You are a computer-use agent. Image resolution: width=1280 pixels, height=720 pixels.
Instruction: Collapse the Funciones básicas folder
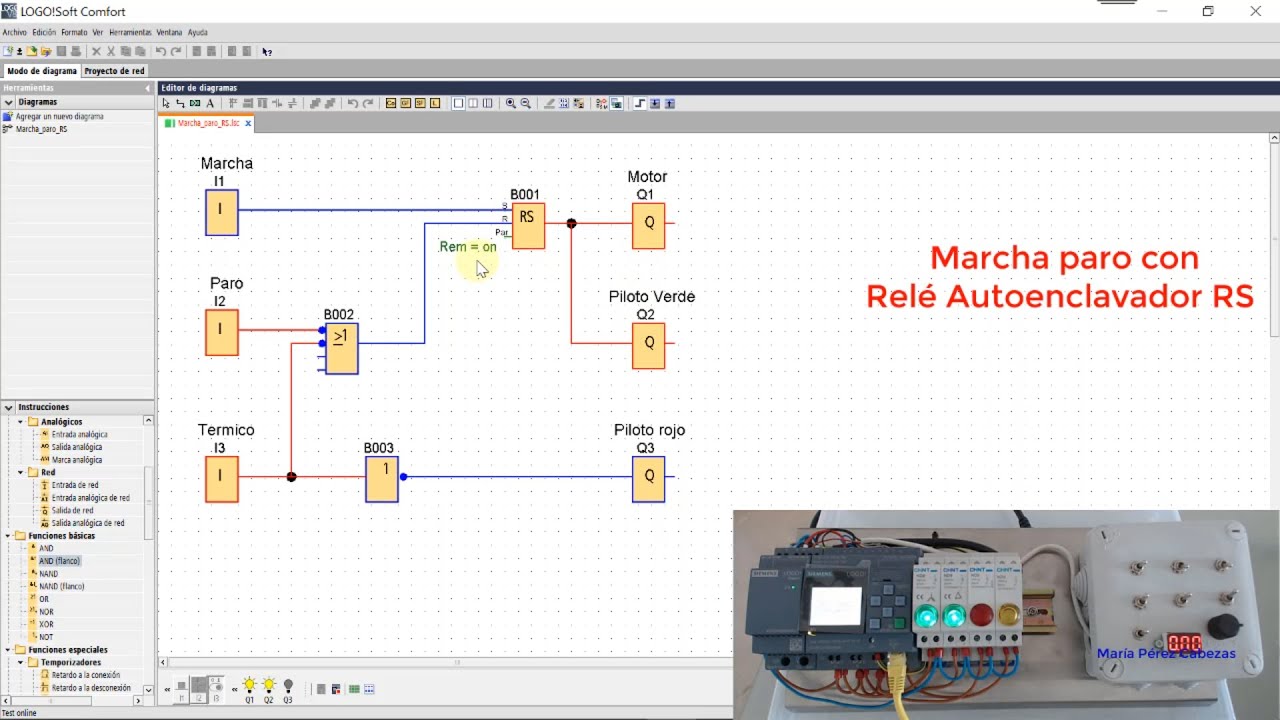tap(8, 536)
